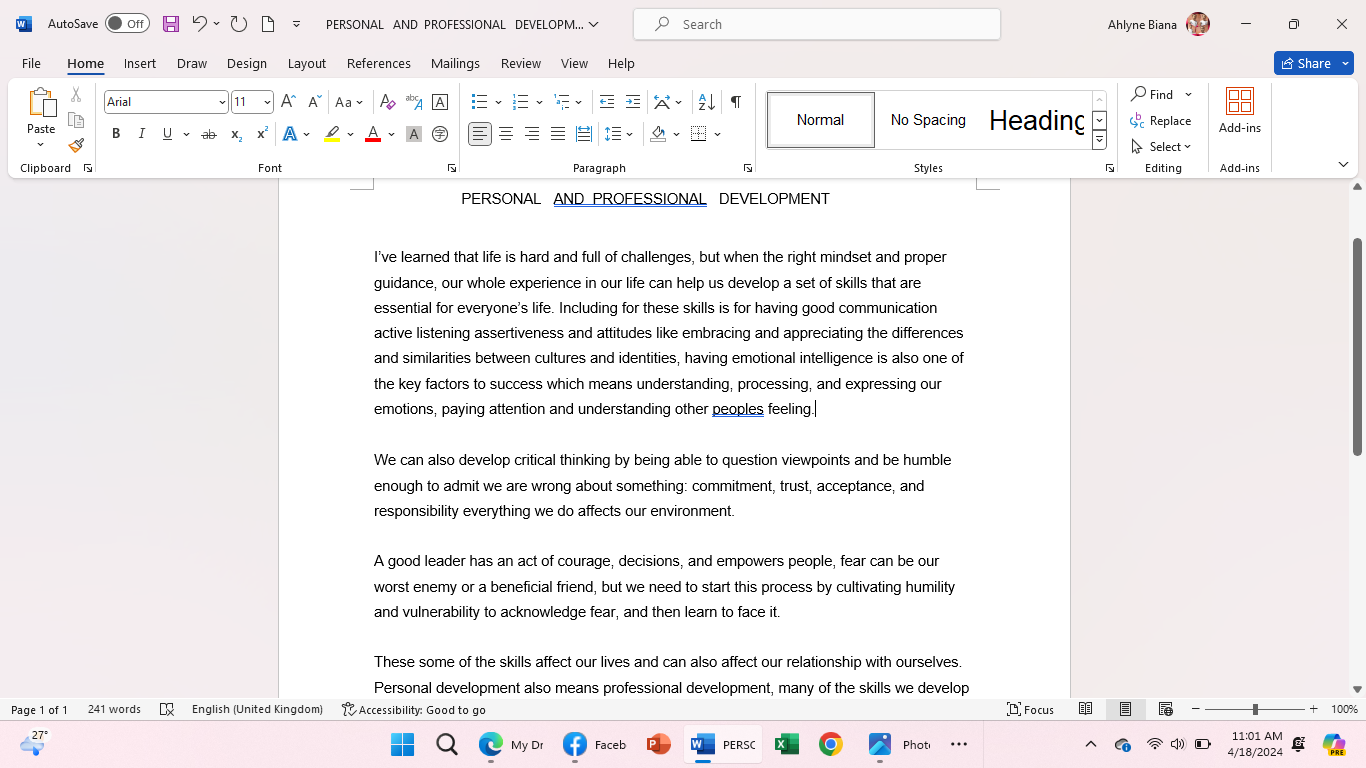Clear all formatting icon
This screenshot has width=1366, height=768.
[x=387, y=102]
